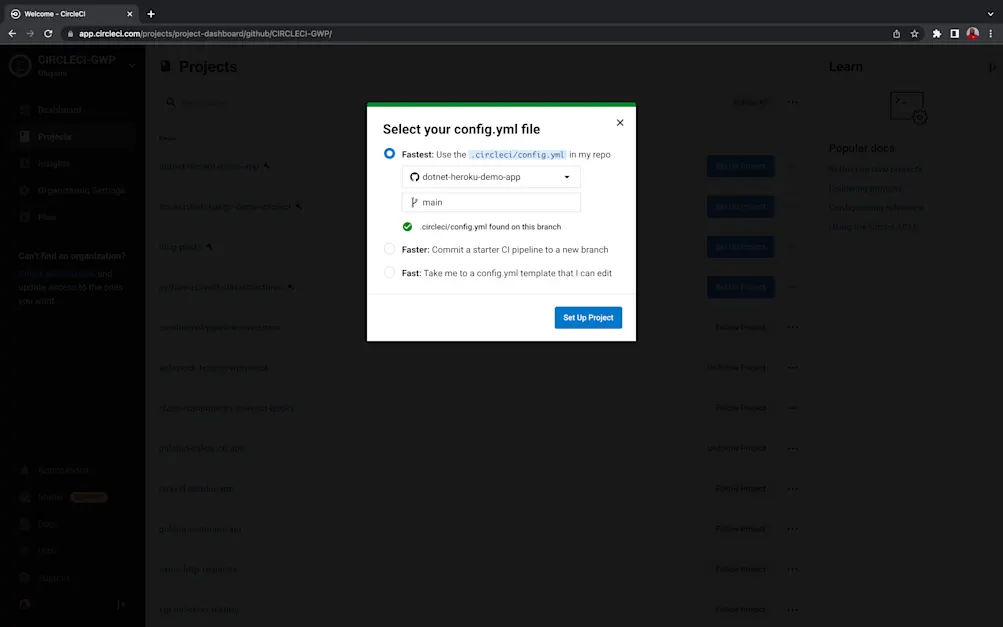This screenshot has width=1003, height=627.
Task: Open the Setting up new projects doc link
Action: (876, 170)
